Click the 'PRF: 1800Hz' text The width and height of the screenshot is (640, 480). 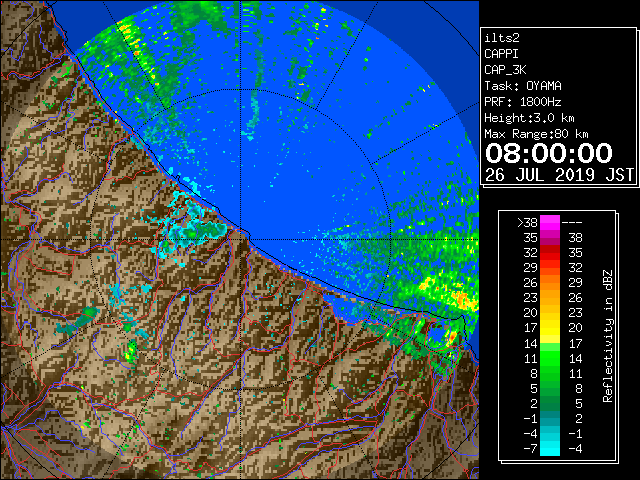click(x=523, y=102)
